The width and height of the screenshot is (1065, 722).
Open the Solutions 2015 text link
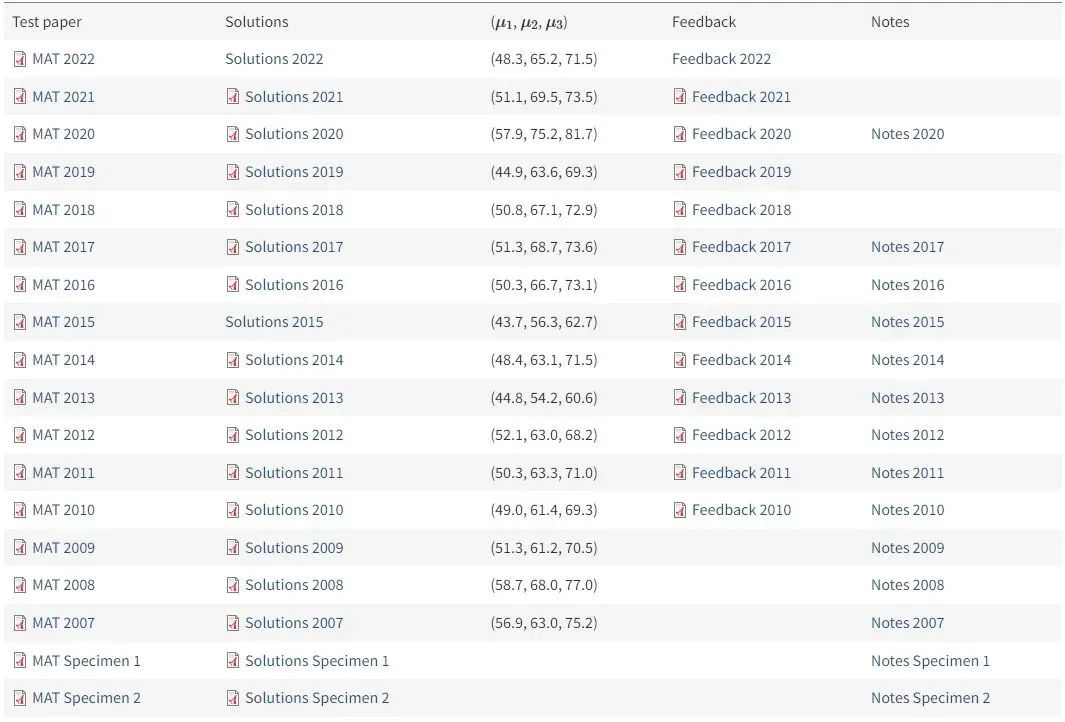coord(274,322)
